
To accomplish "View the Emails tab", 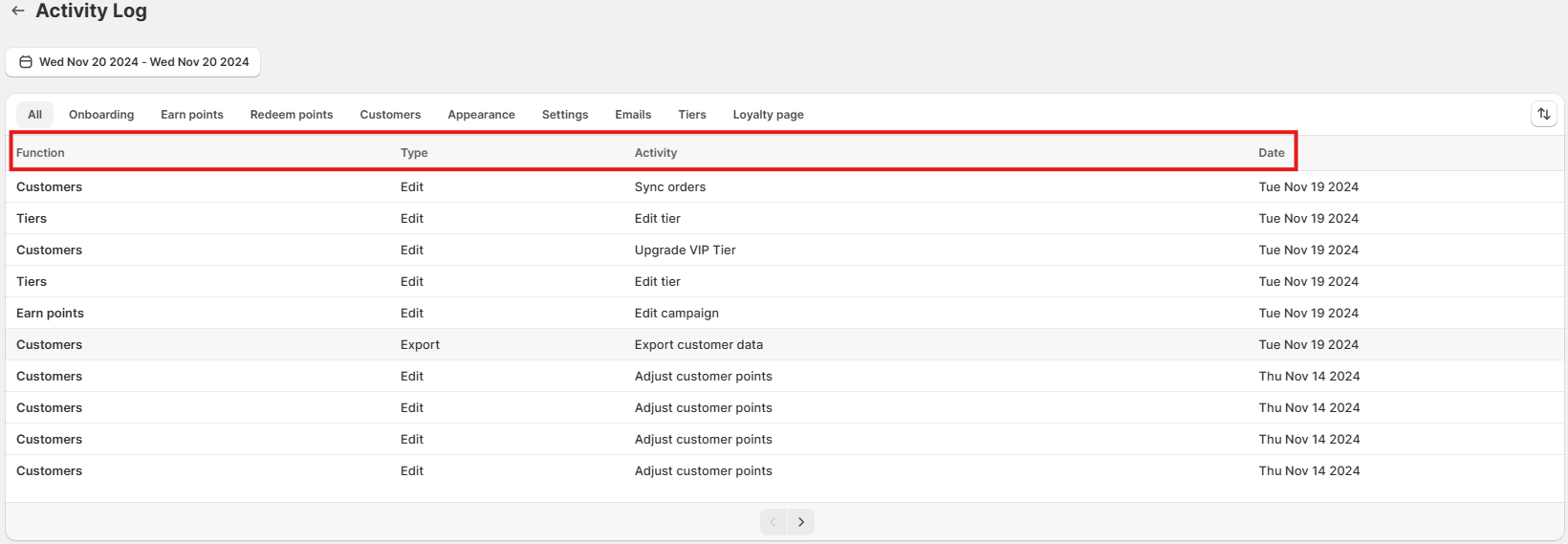I will (633, 115).
